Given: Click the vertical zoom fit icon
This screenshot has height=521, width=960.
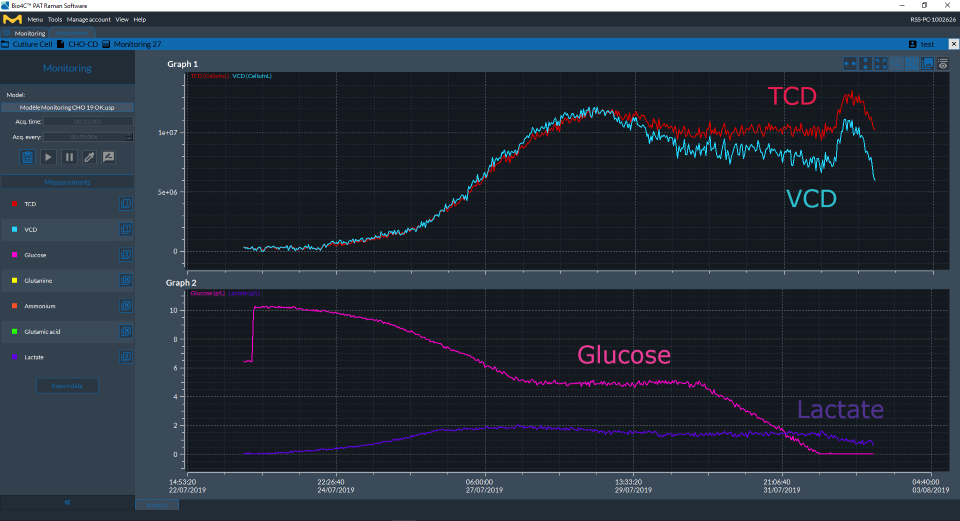Looking at the screenshot, I should [865, 64].
